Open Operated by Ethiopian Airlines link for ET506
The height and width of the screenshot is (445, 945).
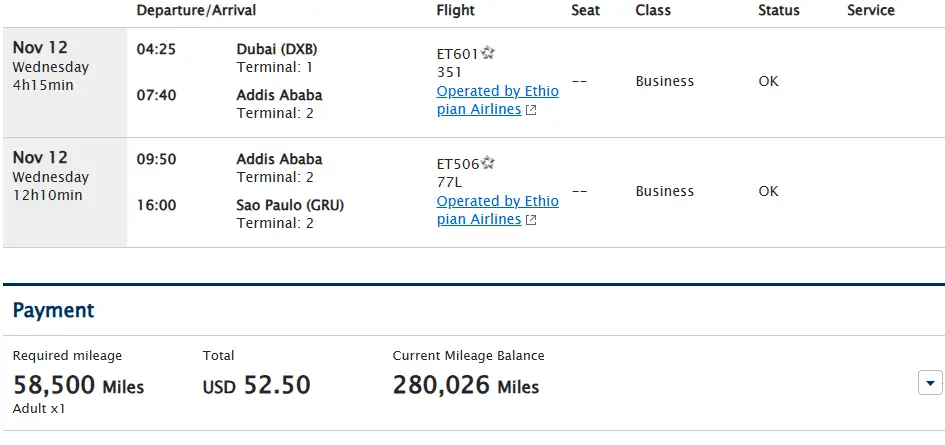[x=497, y=201]
